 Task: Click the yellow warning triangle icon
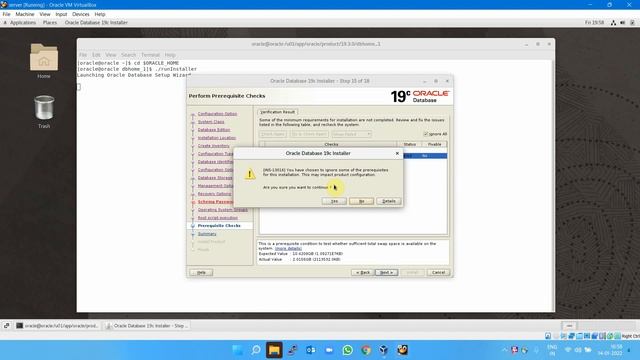coord(250,174)
